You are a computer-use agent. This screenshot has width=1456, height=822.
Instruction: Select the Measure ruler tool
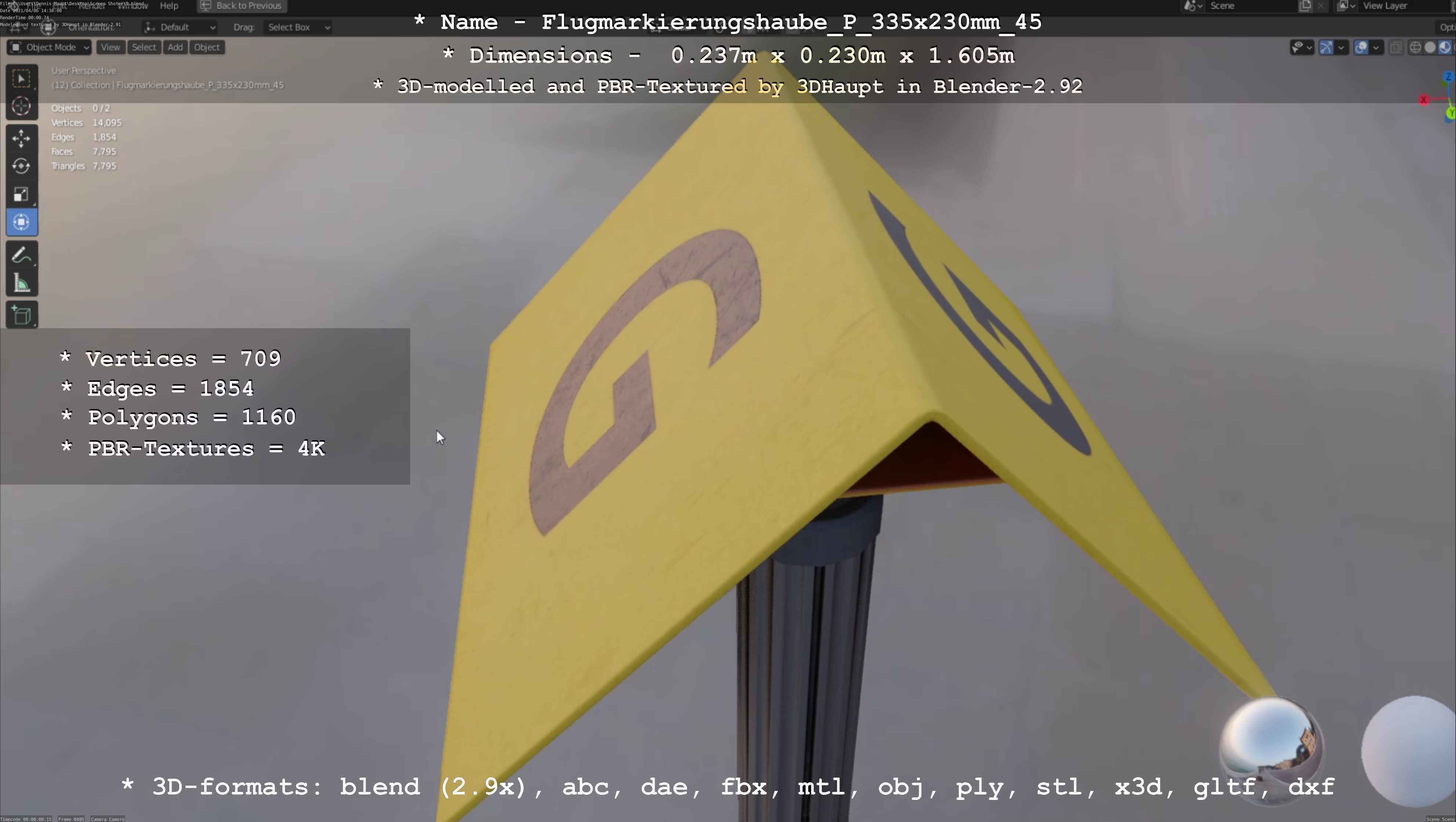(x=21, y=283)
